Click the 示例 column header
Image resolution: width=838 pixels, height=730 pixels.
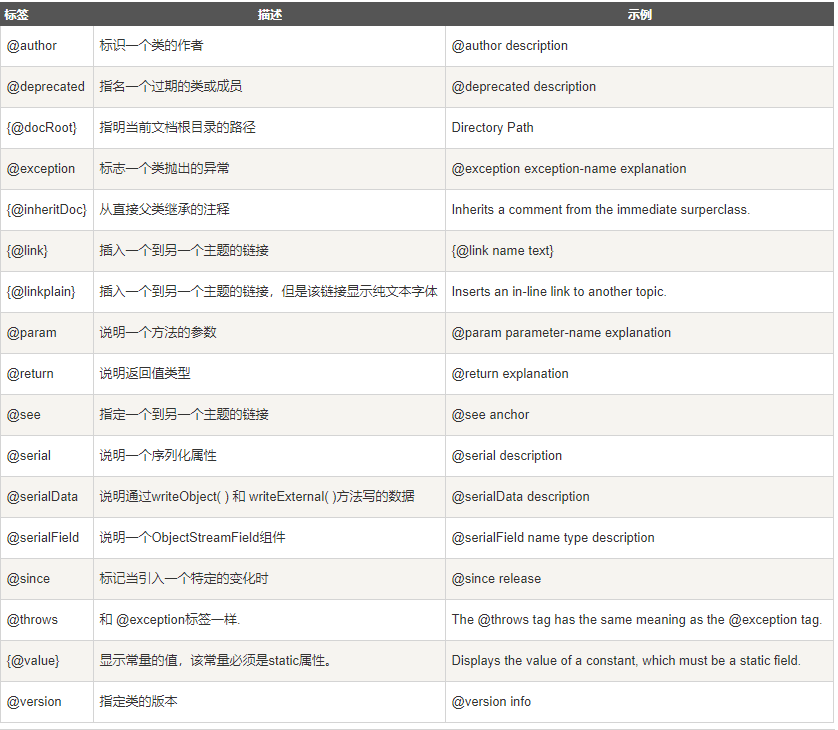point(641,13)
